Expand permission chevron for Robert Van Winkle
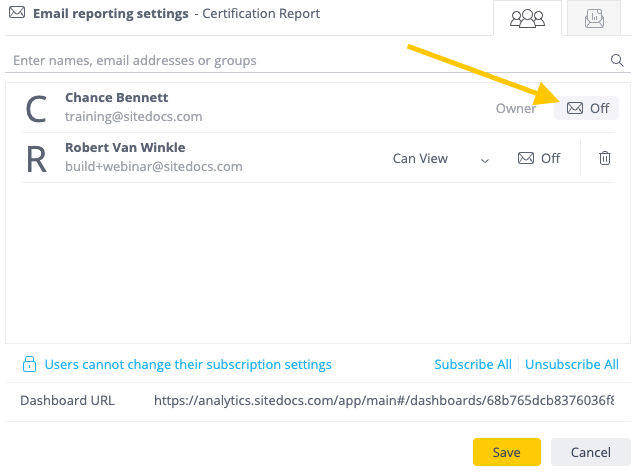The height and width of the screenshot is (476, 641). point(485,160)
